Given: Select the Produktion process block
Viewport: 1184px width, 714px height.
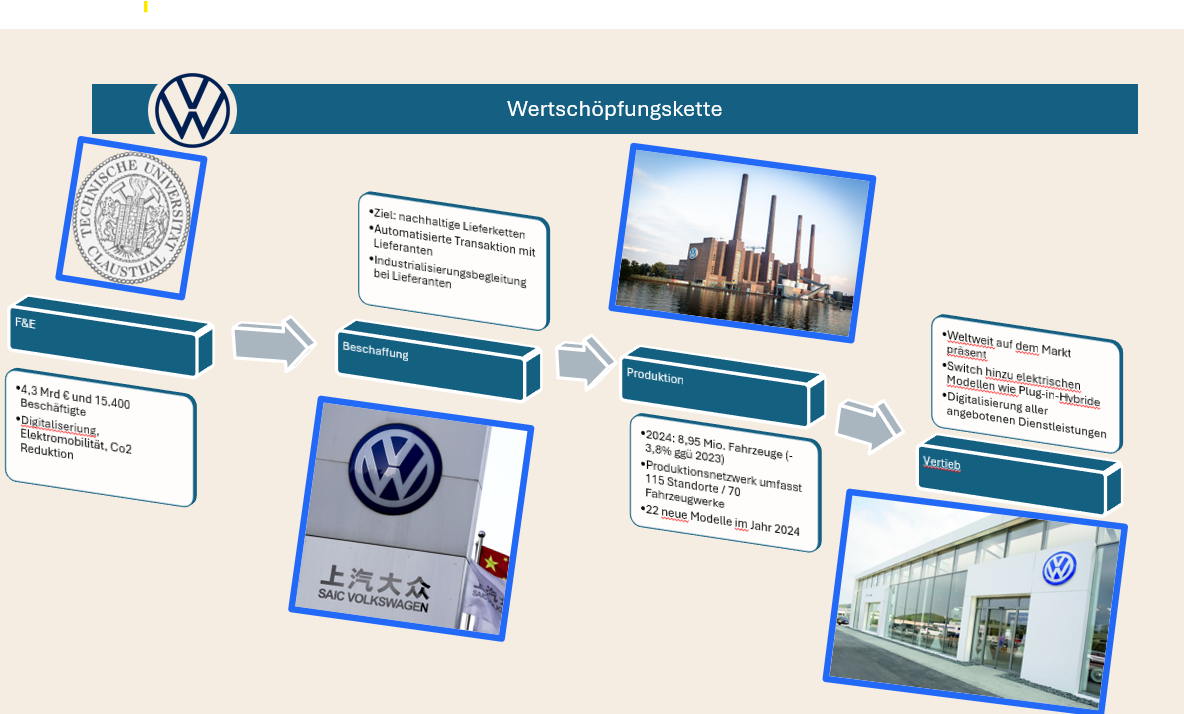Looking at the screenshot, I should pos(722,386).
